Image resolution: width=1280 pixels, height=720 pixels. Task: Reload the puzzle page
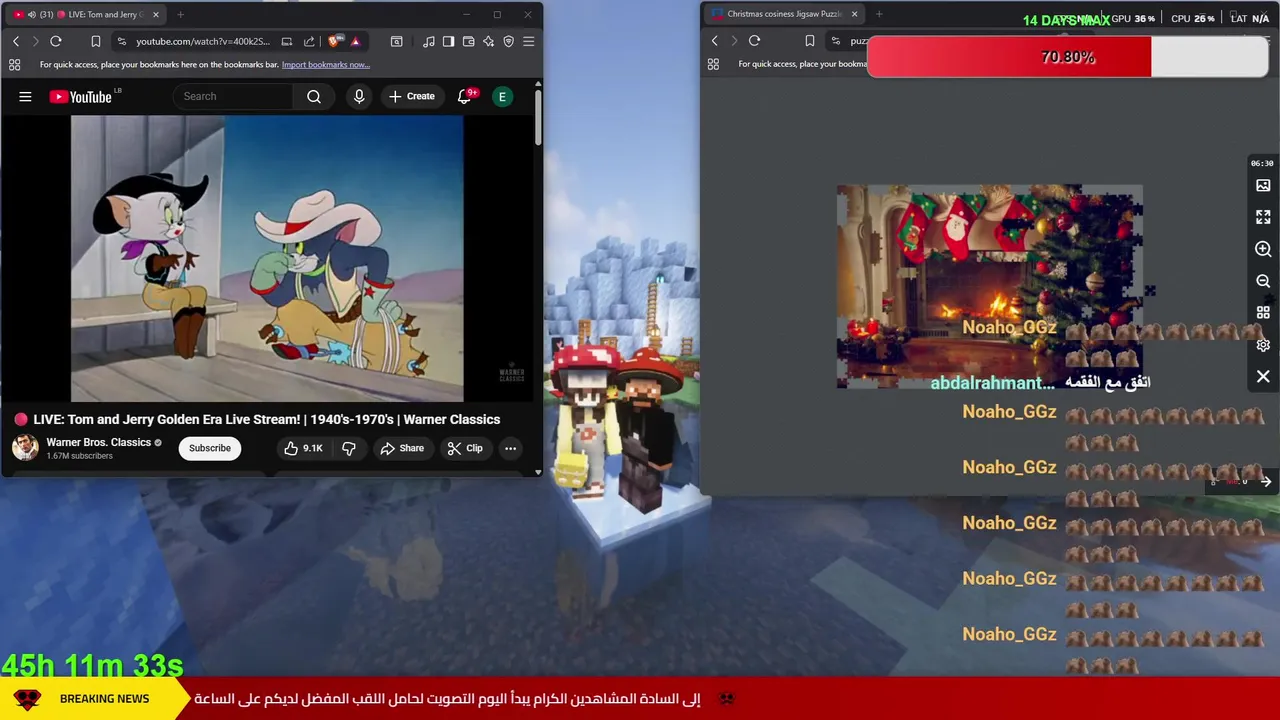coord(754,41)
